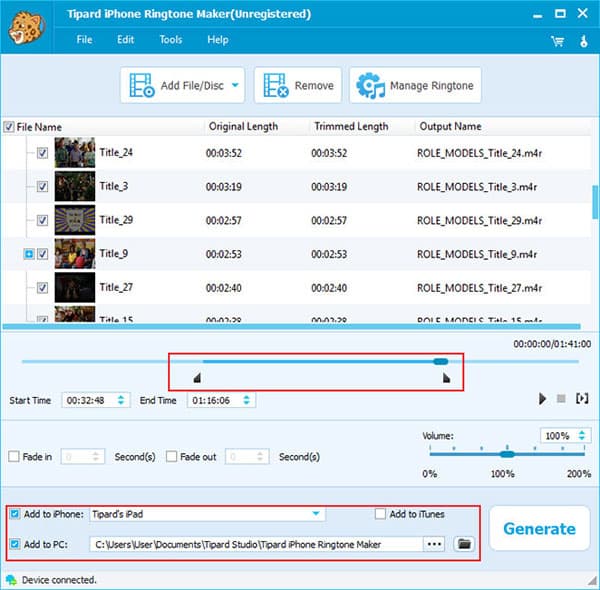Click the Remove button

click(298, 86)
